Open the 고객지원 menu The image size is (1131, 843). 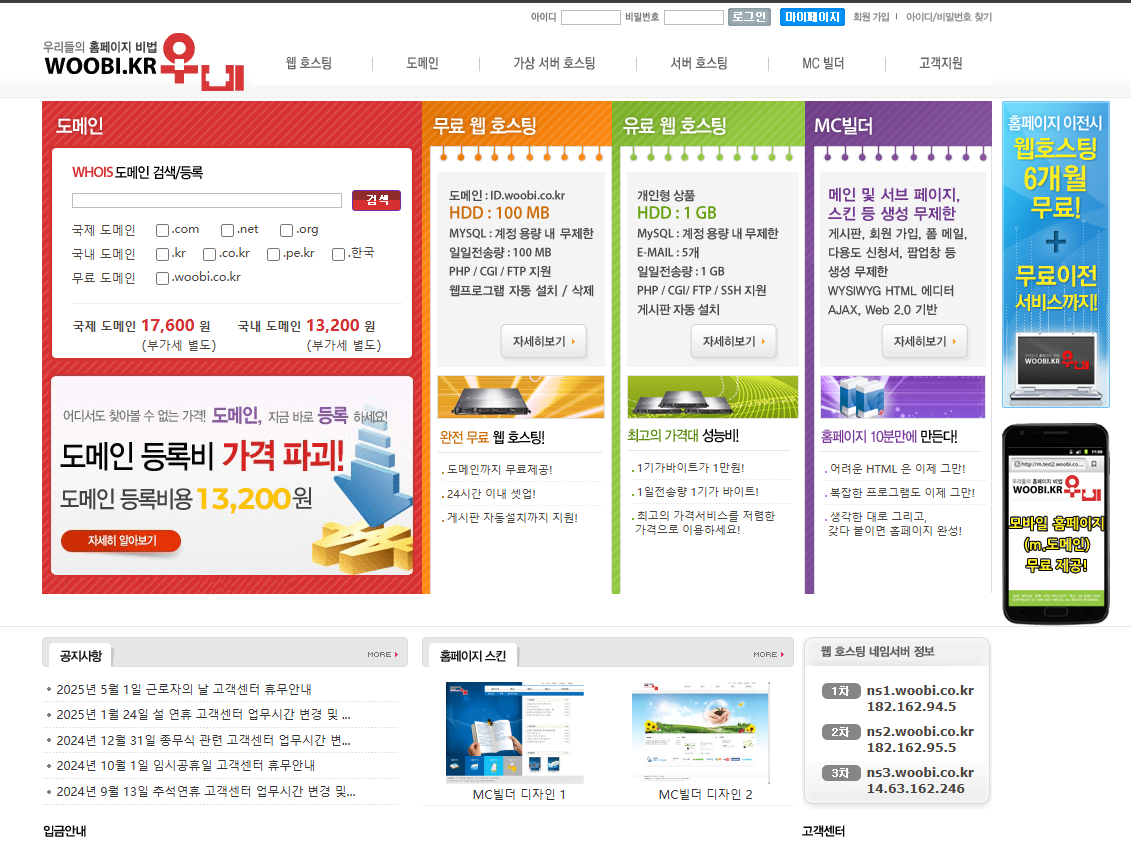(x=941, y=63)
